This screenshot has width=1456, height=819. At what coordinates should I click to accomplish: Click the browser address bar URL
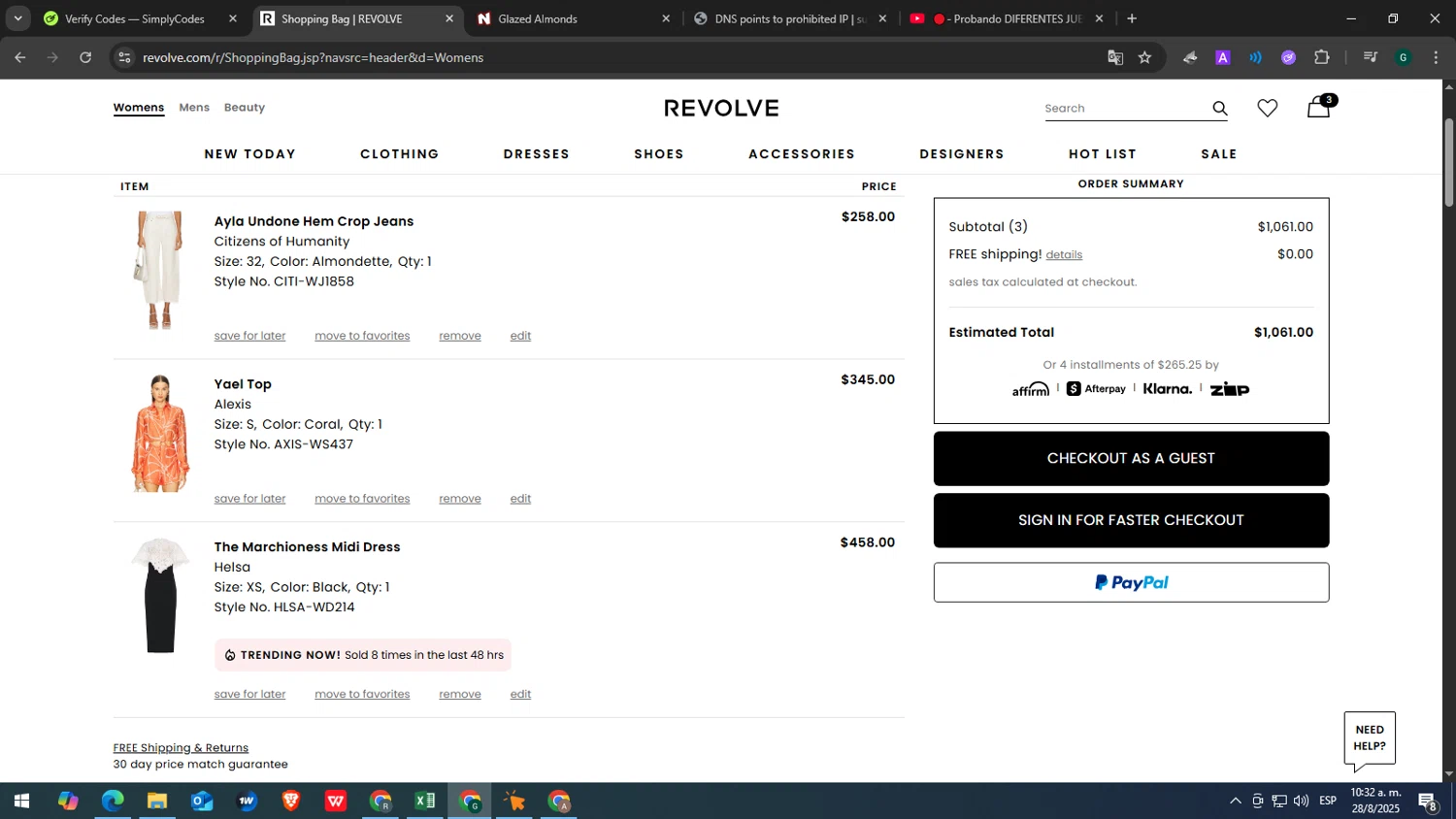click(x=313, y=57)
